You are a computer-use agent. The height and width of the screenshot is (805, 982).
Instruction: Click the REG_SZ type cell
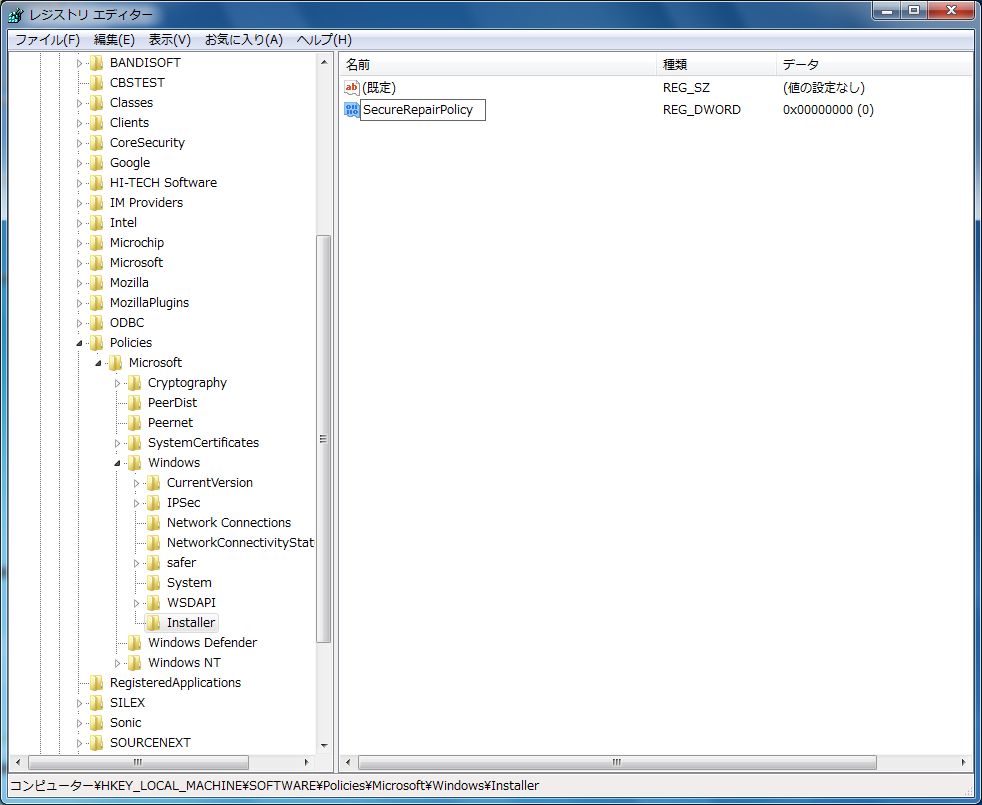click(686, 88)
